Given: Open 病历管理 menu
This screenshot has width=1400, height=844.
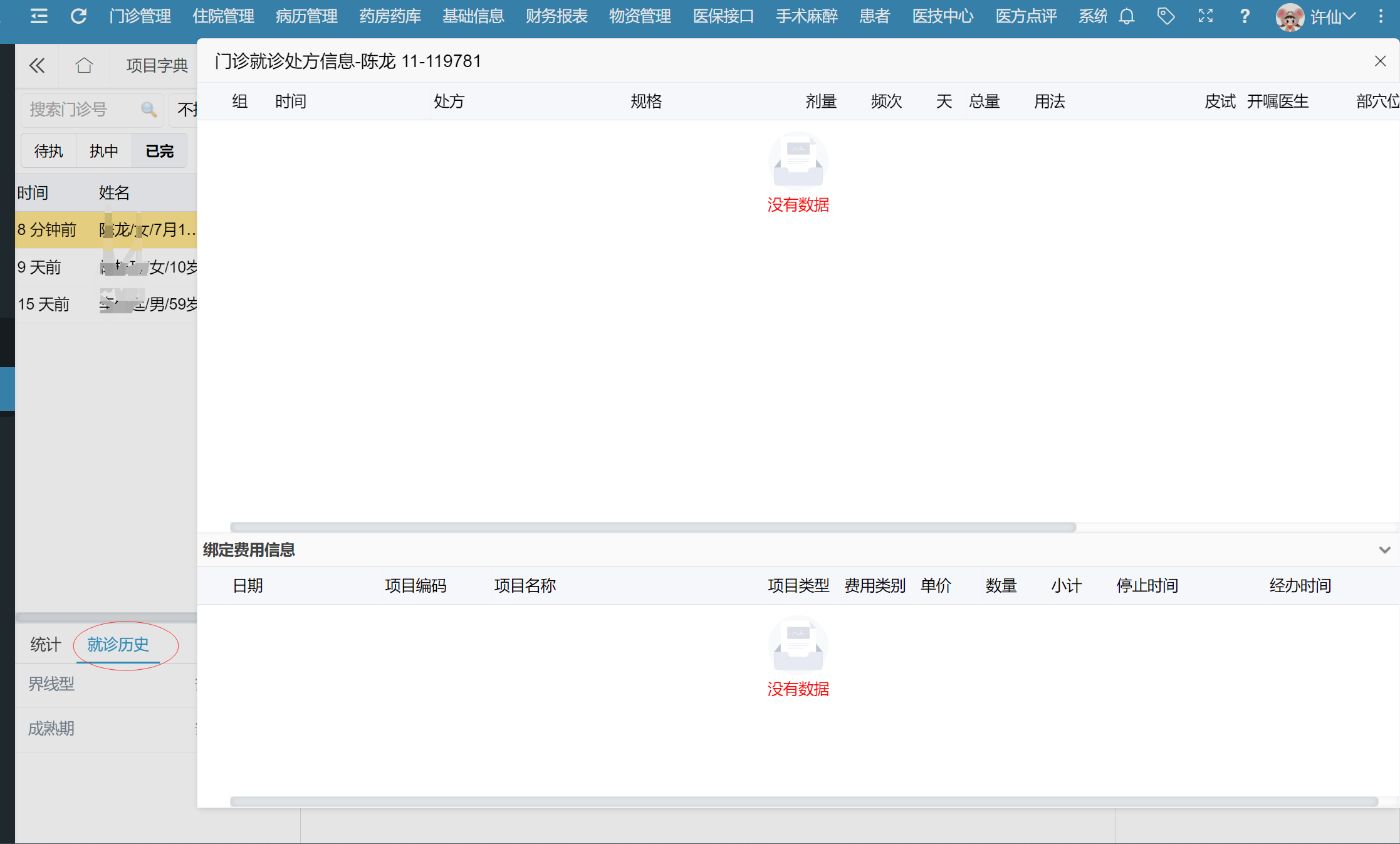Looking at the screenshot, I should (x=306, y=16).
